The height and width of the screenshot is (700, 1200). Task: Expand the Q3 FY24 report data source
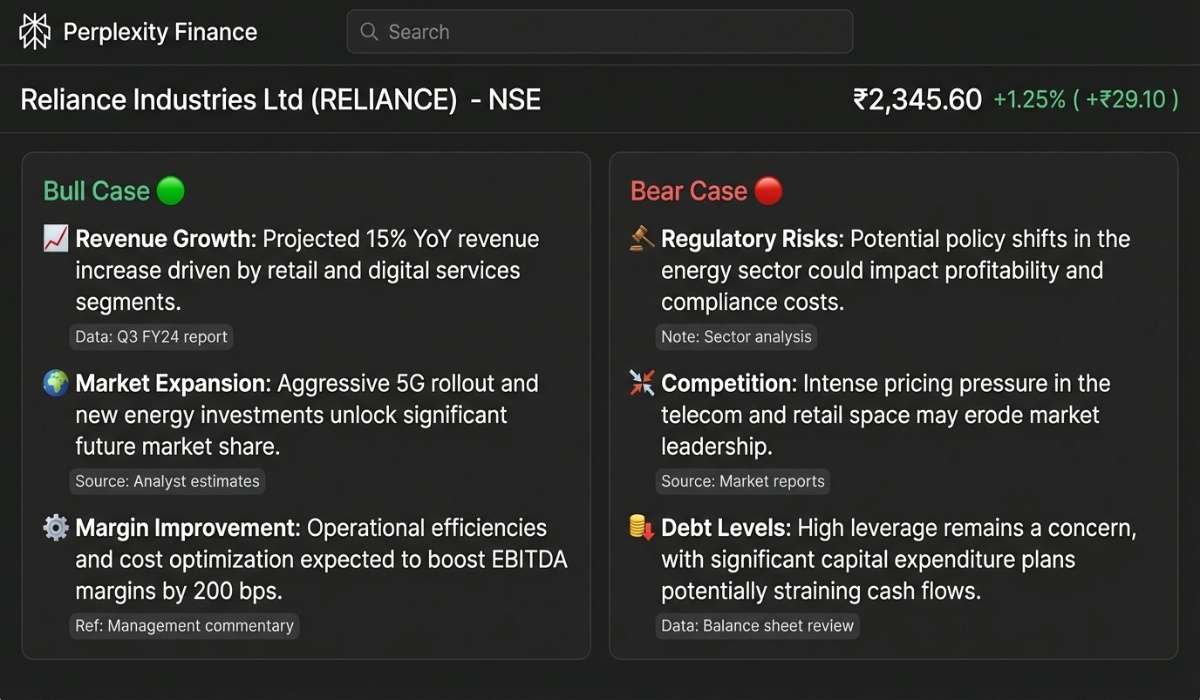150,337
